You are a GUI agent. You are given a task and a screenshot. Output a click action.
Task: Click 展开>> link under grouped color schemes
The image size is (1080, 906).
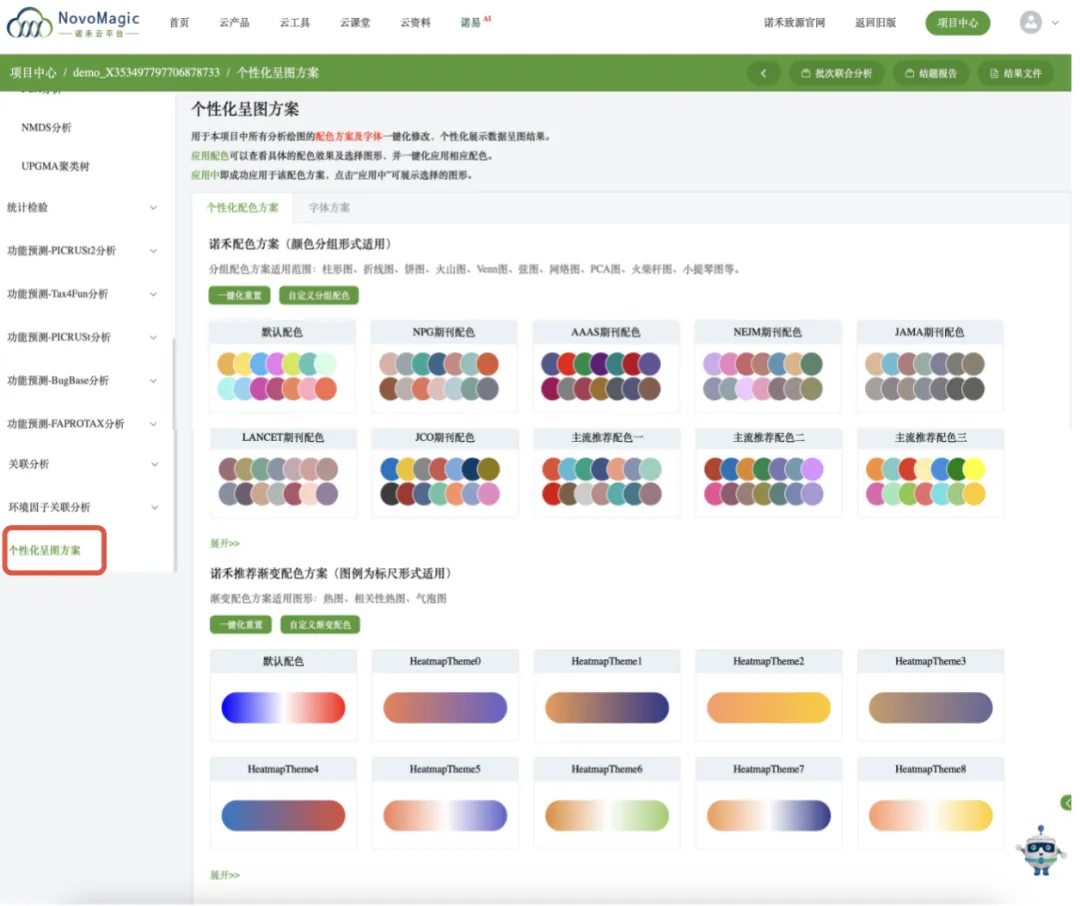tap(225, 543)
